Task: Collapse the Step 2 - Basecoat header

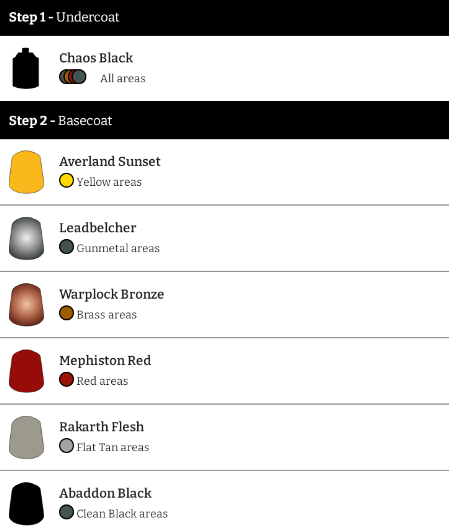Action: pyautogui.click(x=224, y=120)
